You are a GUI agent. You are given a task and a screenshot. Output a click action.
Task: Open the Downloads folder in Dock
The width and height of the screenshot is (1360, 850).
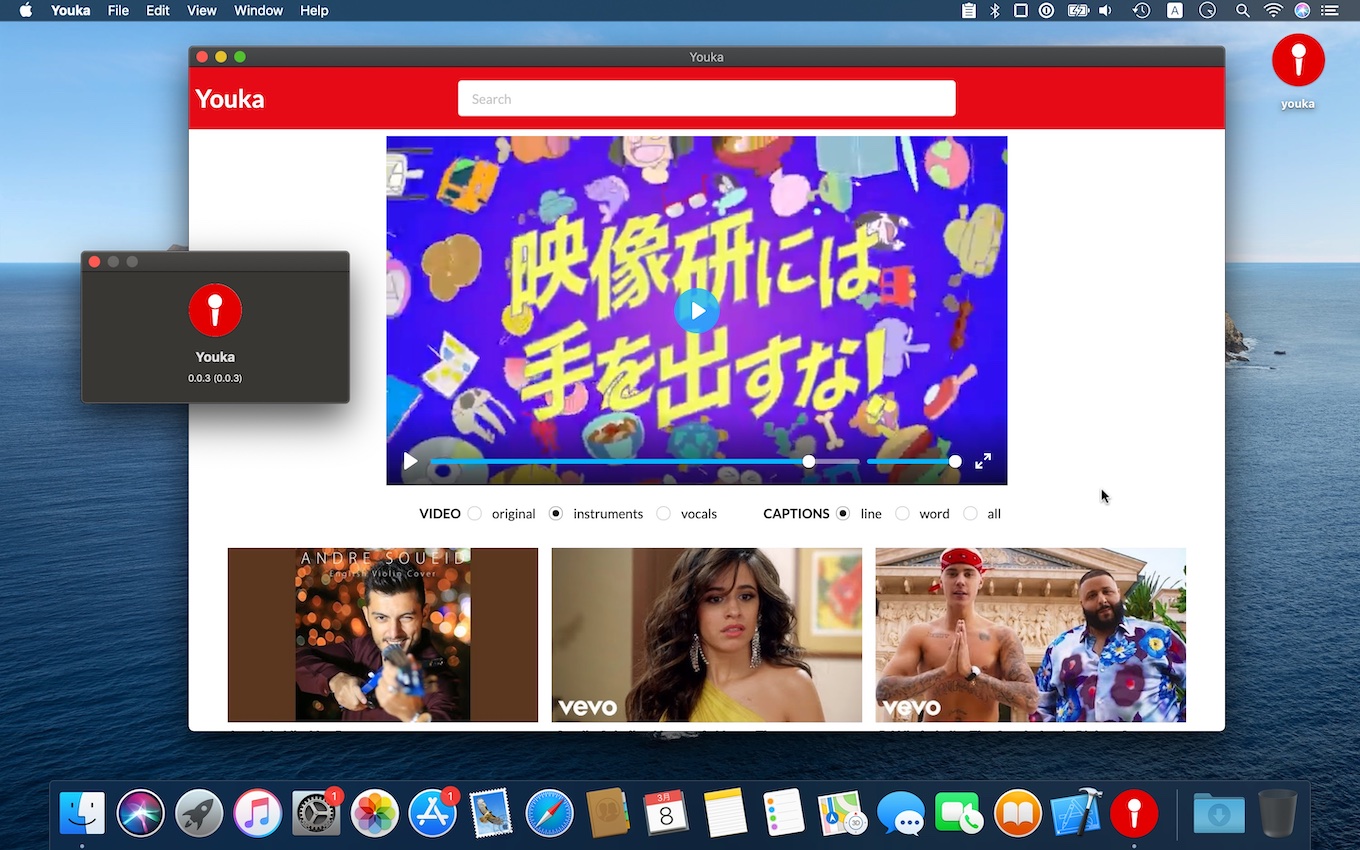pyautogui.click(x=1219, y=813)
